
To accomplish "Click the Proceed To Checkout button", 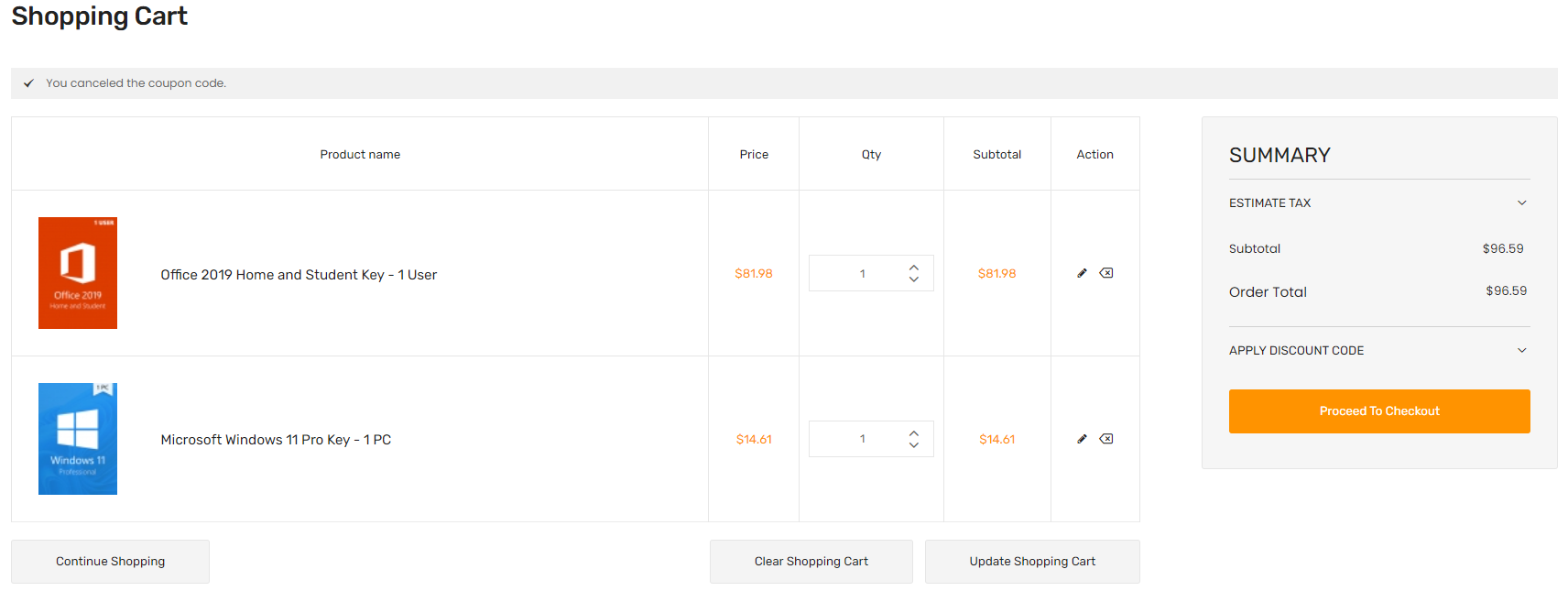I will 1378,411.
